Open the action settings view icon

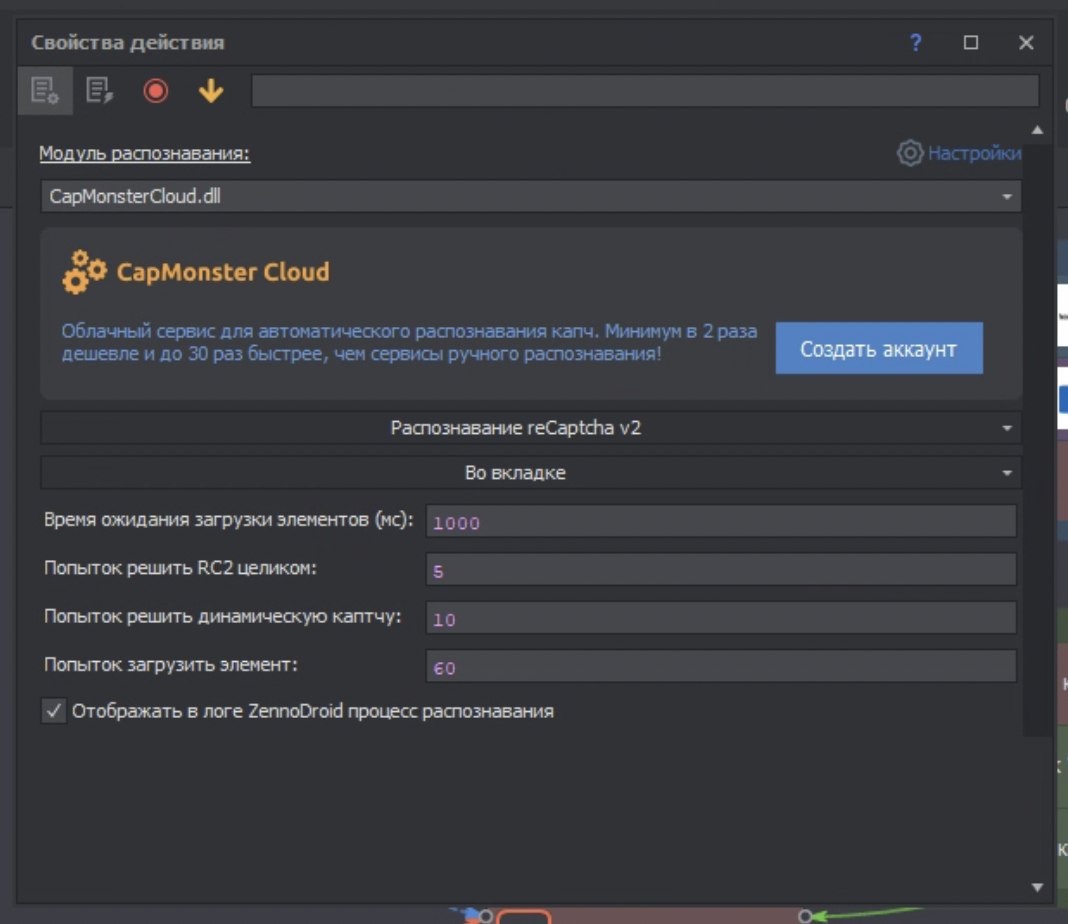pyautogui.click(x=45, y=91)
